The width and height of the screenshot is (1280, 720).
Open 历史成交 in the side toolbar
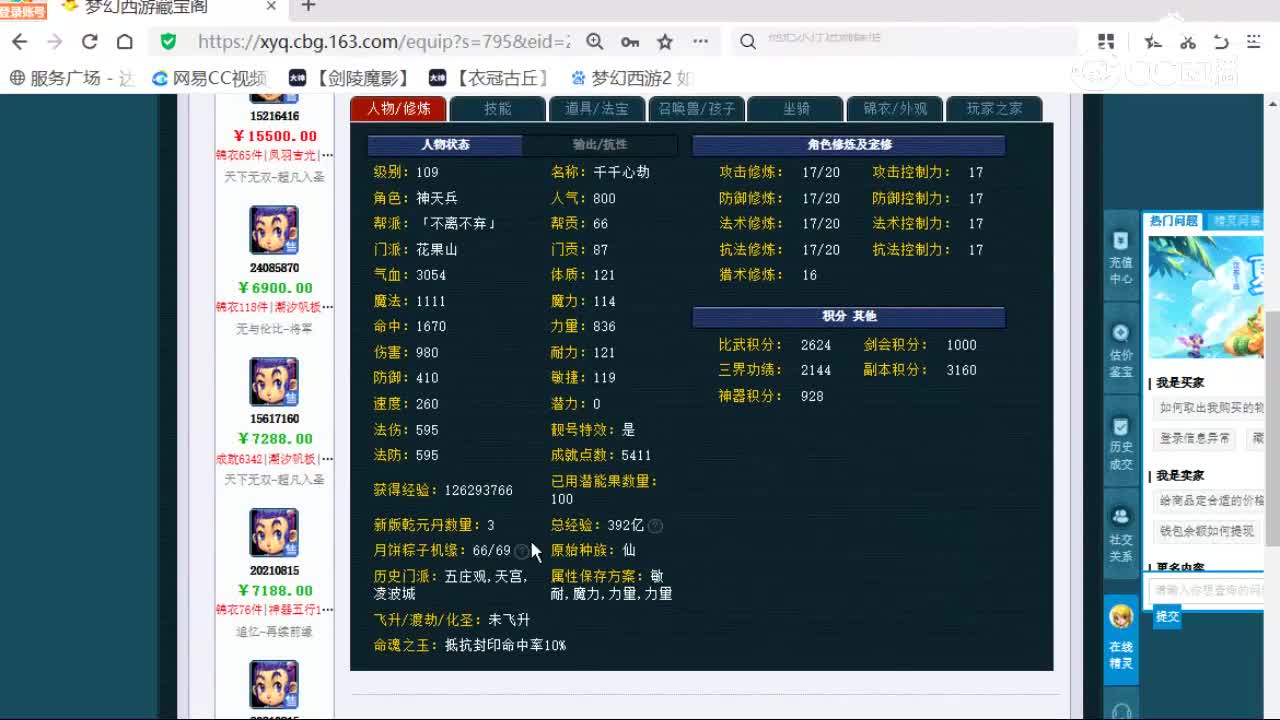coord(1120,443)
